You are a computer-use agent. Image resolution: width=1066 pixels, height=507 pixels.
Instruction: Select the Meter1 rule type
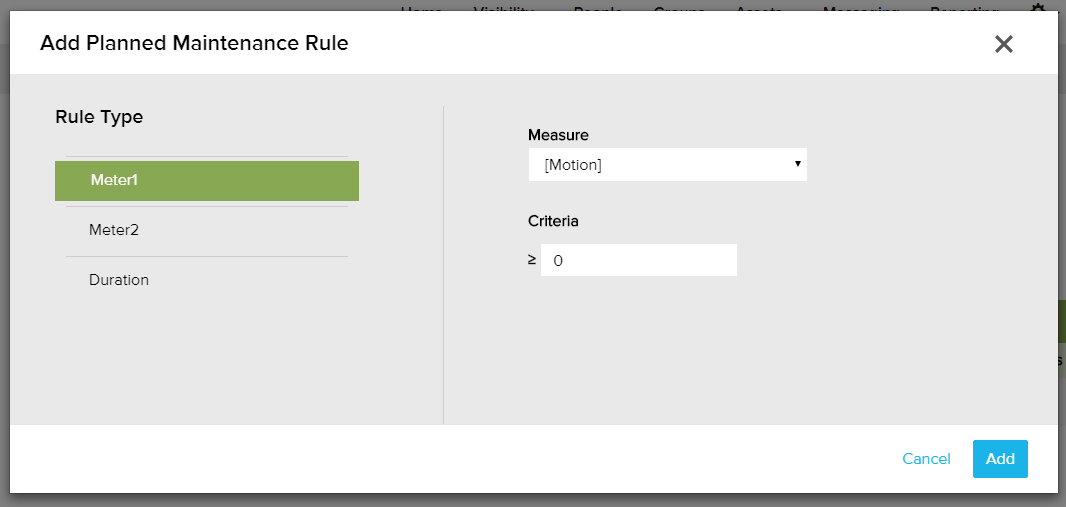click(207, 181)
